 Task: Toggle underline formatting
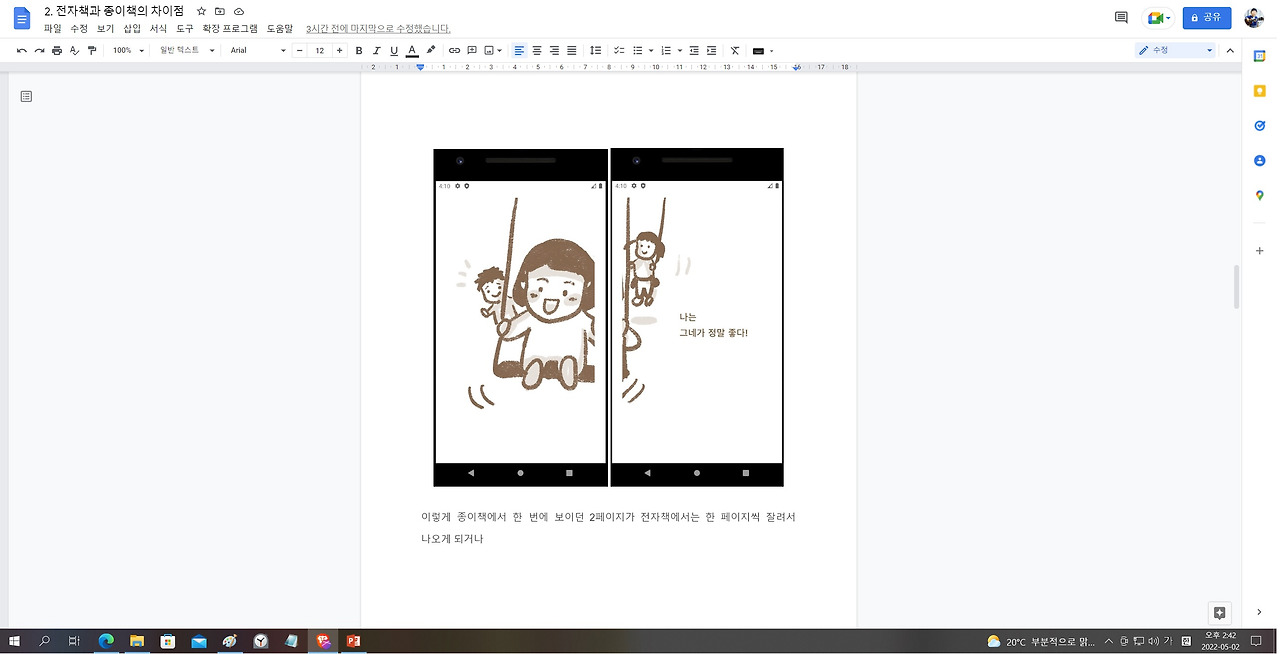pyautogui.click(x=394, y=50)
